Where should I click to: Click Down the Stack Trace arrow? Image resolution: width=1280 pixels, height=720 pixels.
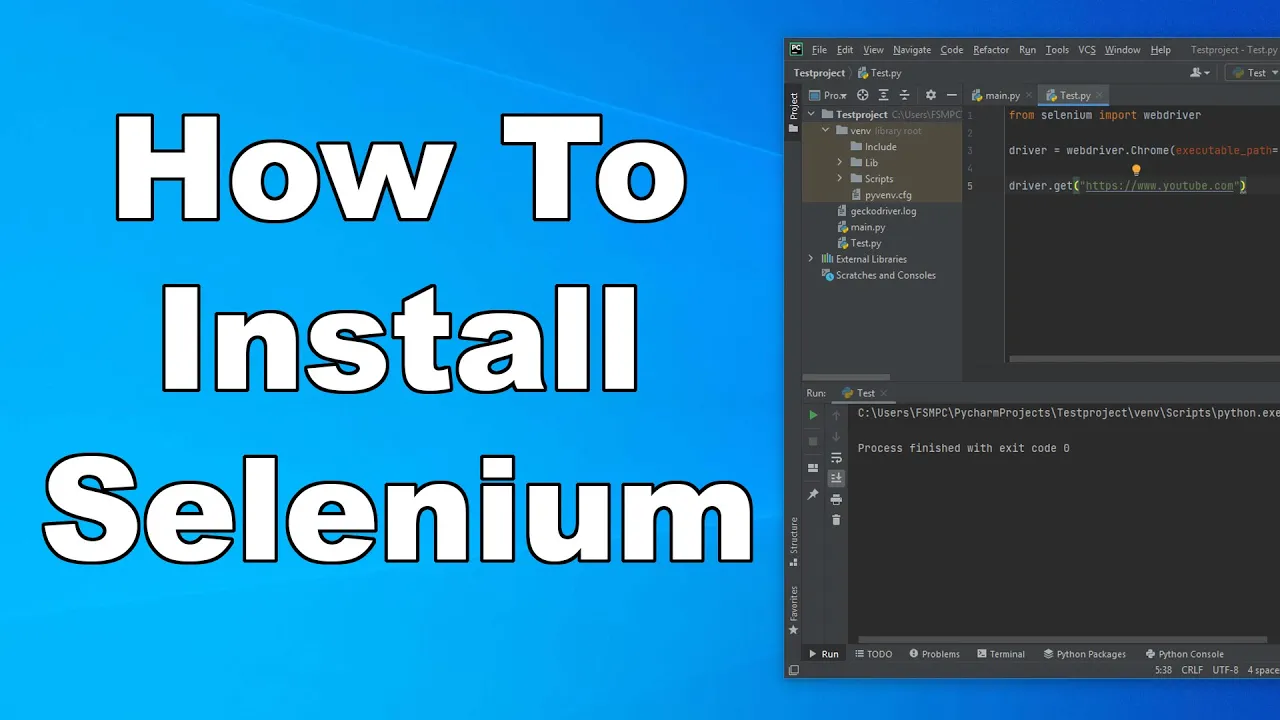[837, 437]
